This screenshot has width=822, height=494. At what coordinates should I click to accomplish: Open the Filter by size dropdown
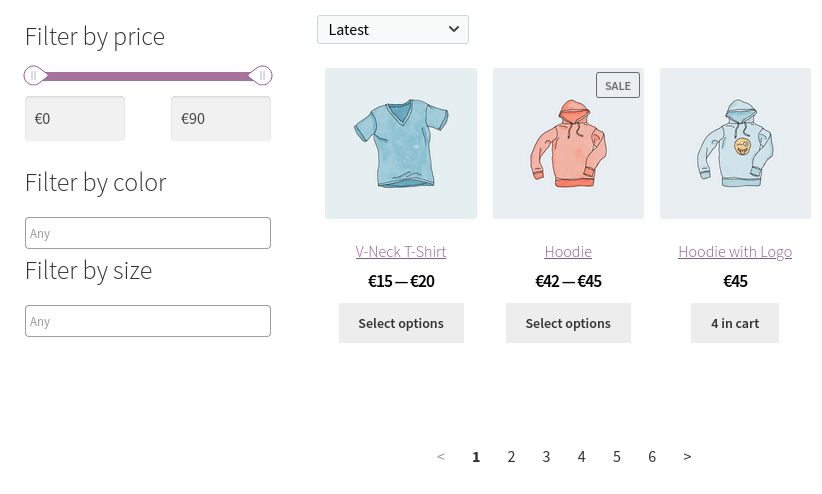148,321
